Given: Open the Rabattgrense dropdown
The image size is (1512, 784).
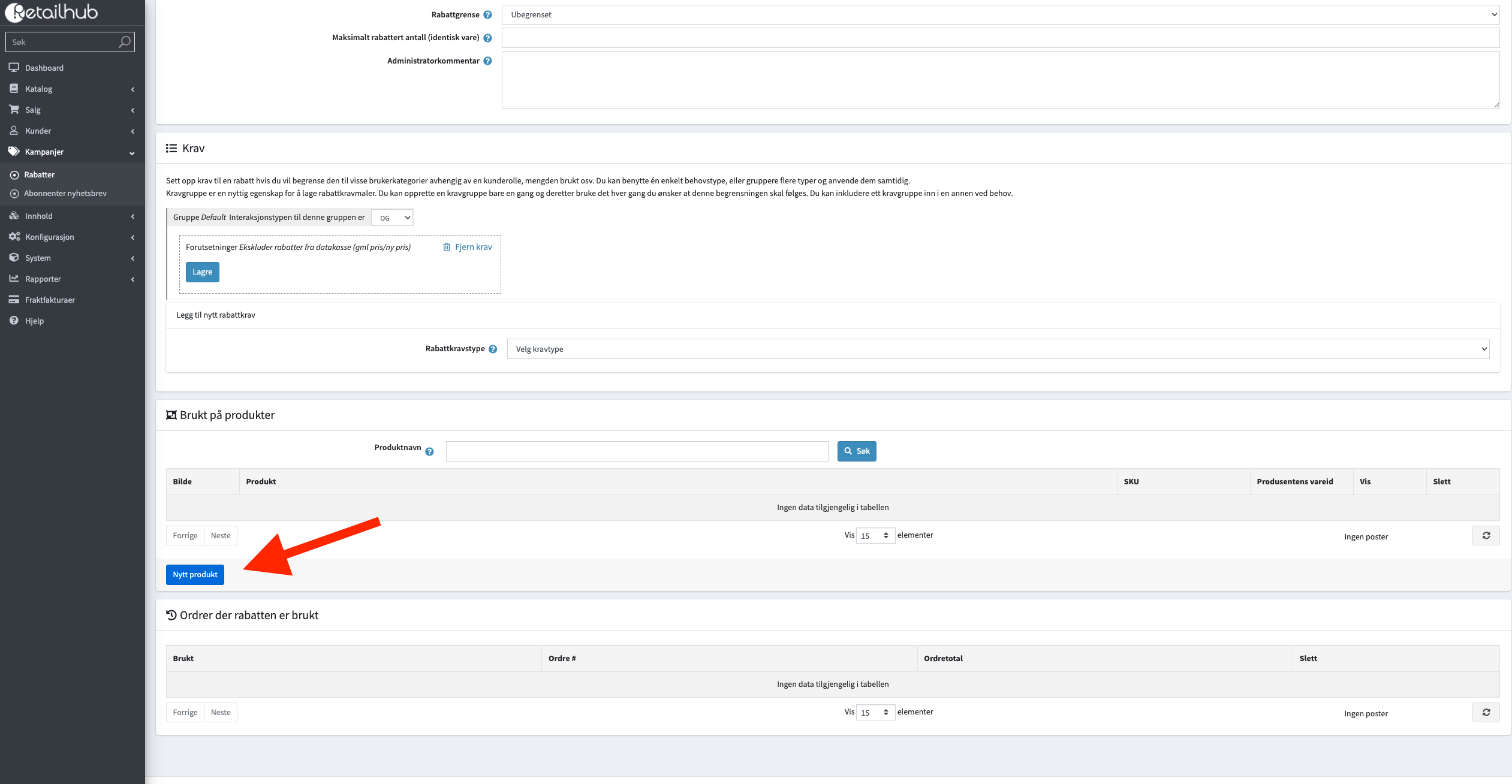Looking at the screenshot, I should [x=1000, y=15].
